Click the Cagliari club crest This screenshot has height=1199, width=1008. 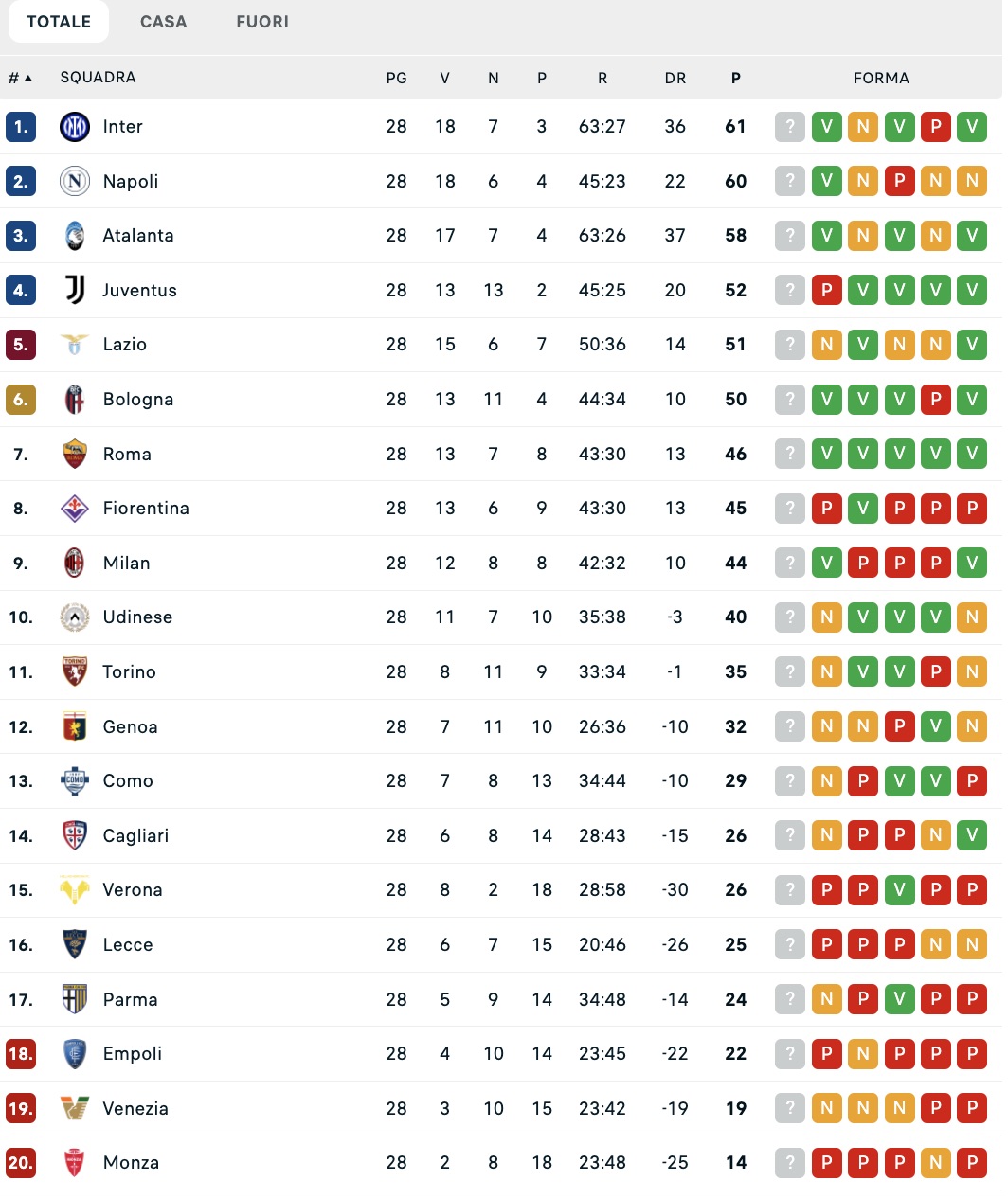tap(75, 836)
